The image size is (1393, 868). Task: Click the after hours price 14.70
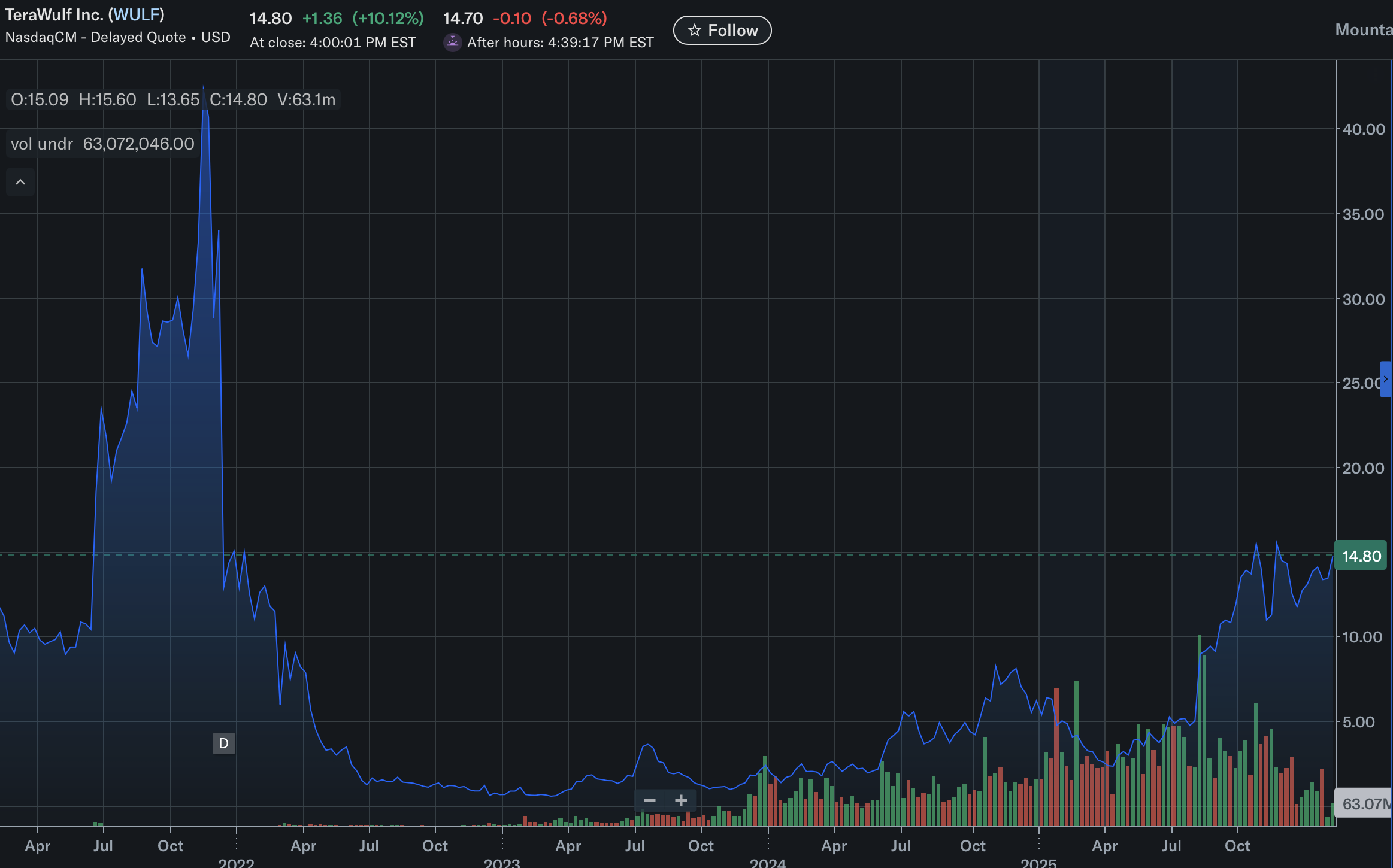(x=462, y=18)
